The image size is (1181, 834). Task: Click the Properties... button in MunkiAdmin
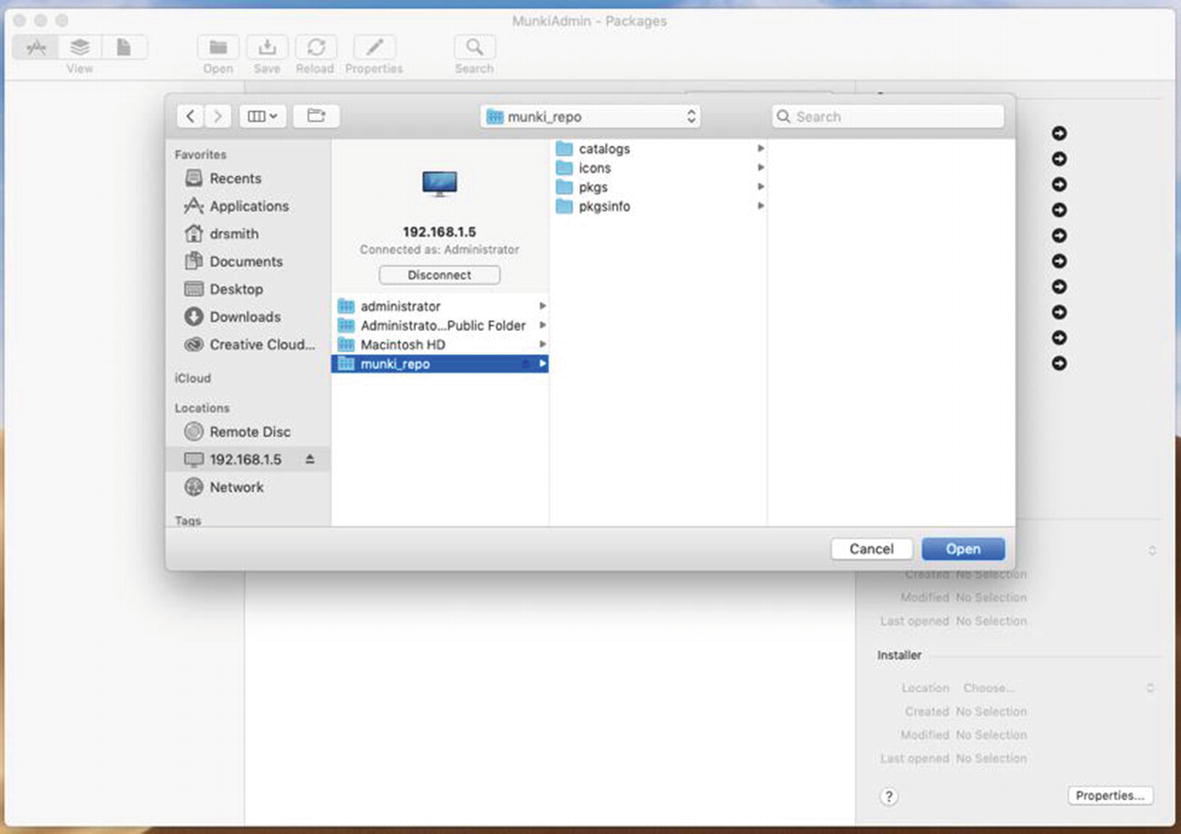pos(1110,796)
